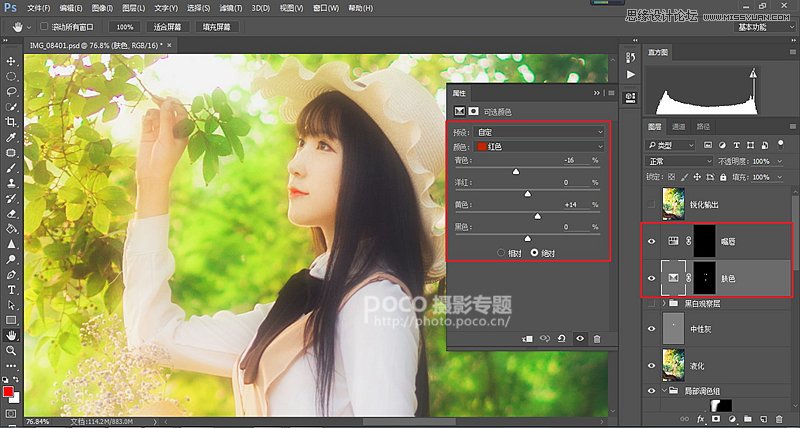This screenshot has height=428, width=800.
Task: Click clip-to-layer icon in Properties panel
Action: click(527, 338)
